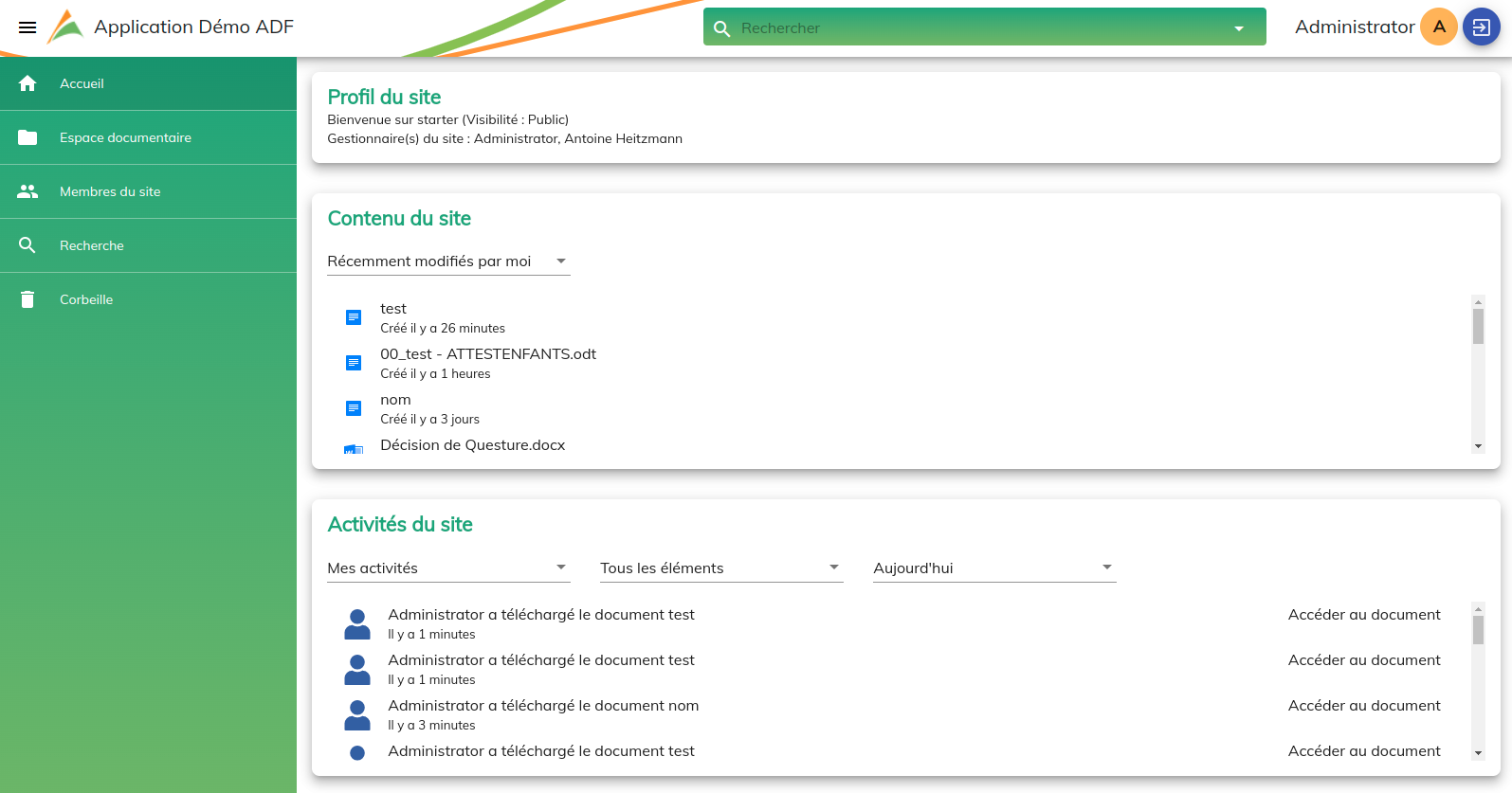
Task: Click the Activités du site scrollbar thumb
Action: [1478, 630]
